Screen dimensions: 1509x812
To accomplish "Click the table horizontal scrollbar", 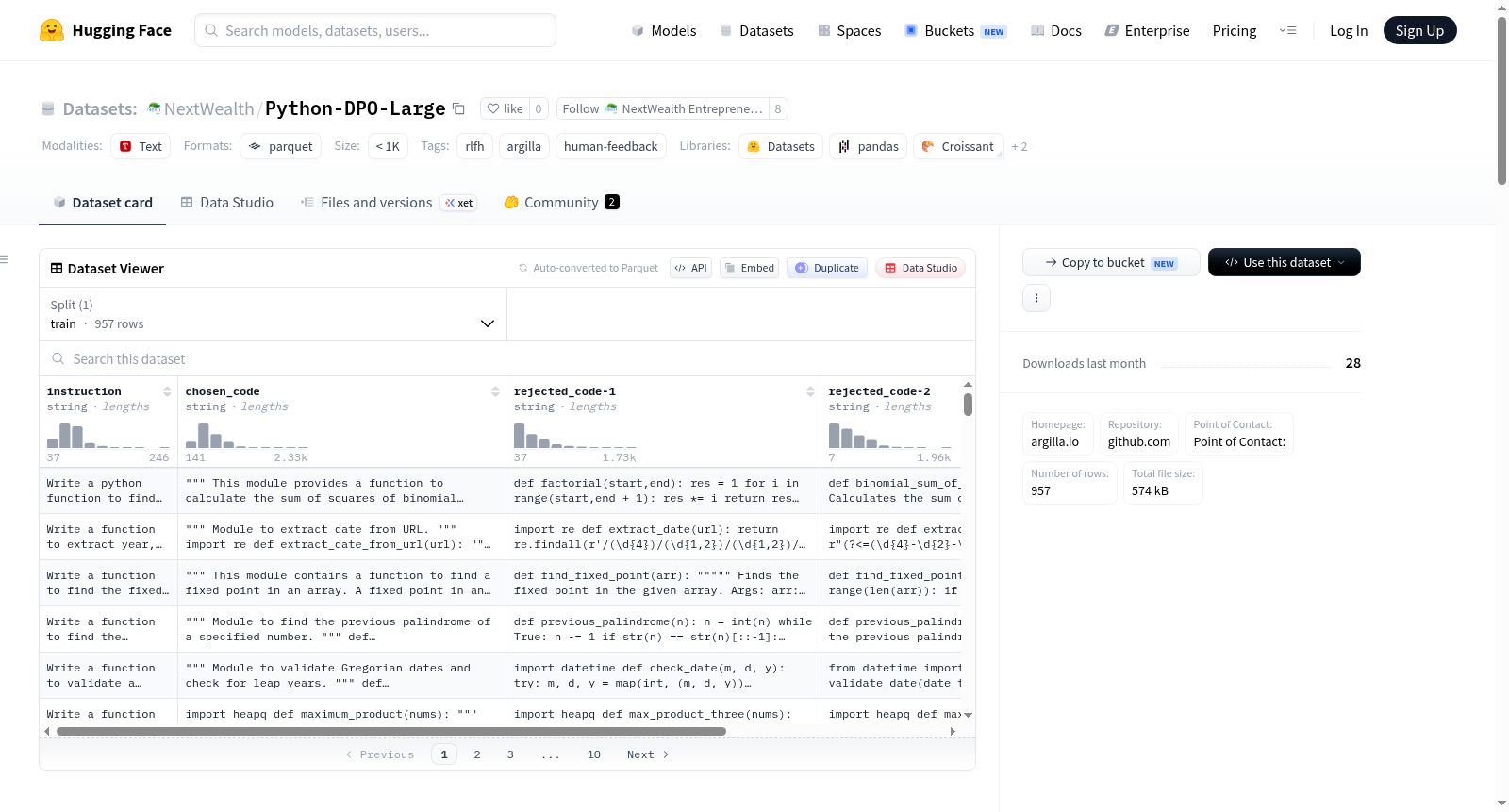I will click(391, 731).
